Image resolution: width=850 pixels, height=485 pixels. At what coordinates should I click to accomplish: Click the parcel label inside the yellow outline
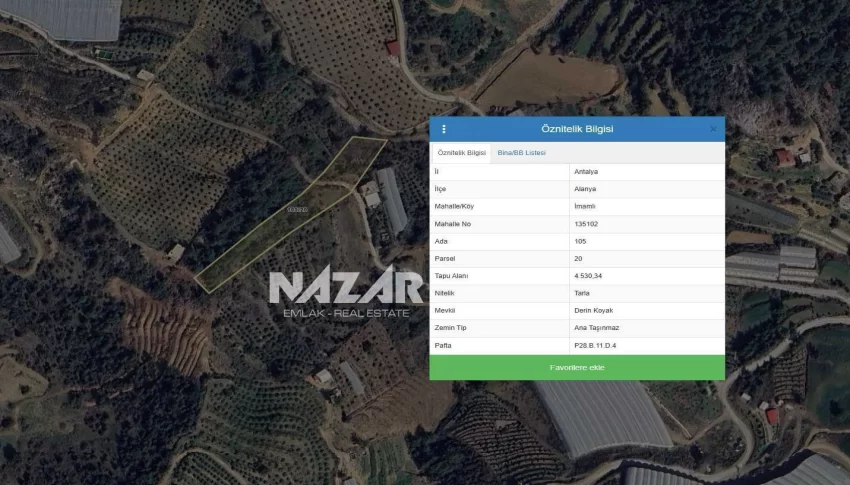[297, 209]
